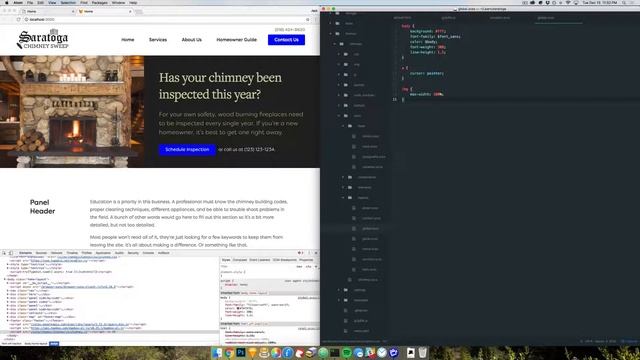Expand the footer element in DOM tree
640x360 pixels.
pyautogui.click(x=7, y=321)
